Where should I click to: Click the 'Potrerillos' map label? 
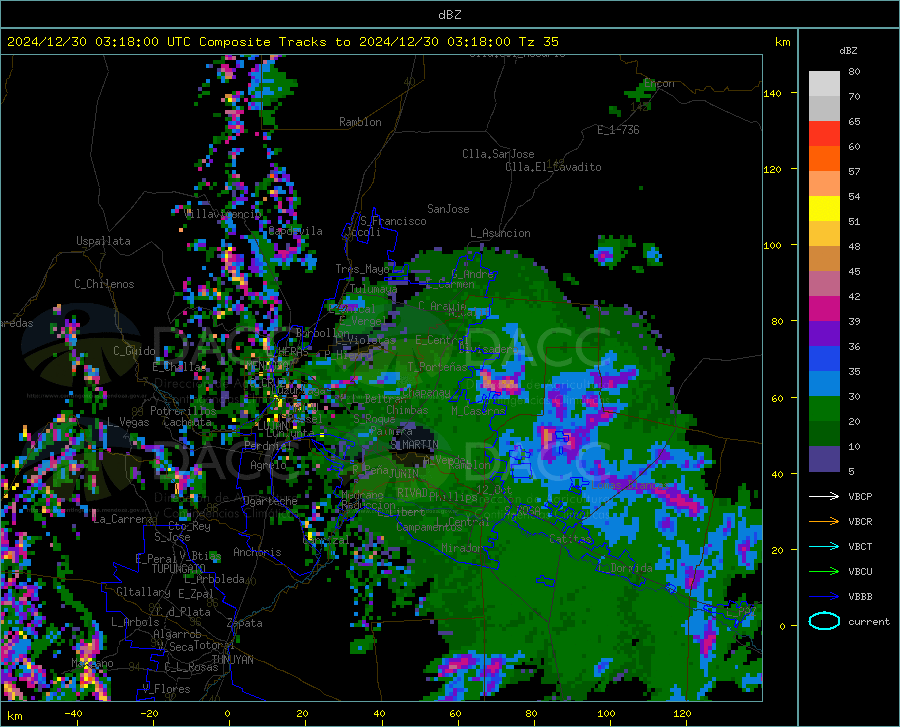(x=183, y=411)
